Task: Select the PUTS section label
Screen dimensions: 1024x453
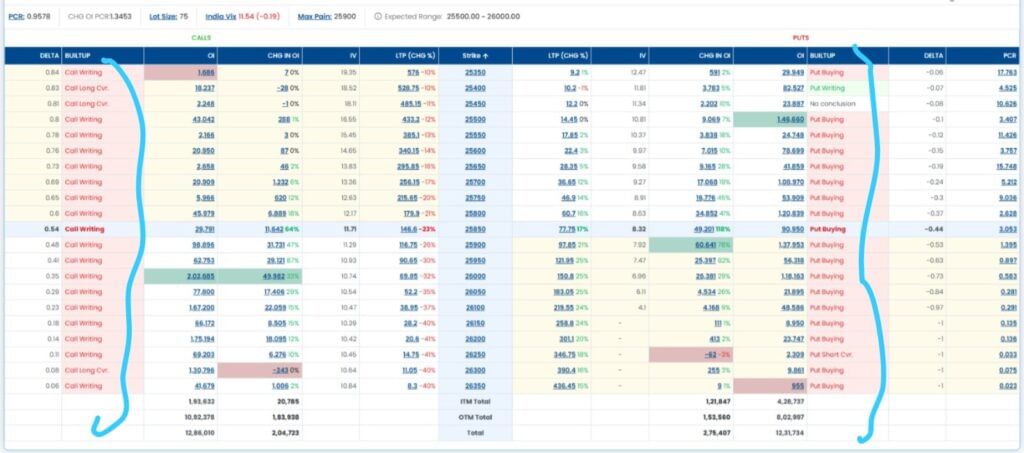Action: tap(797, 38)
